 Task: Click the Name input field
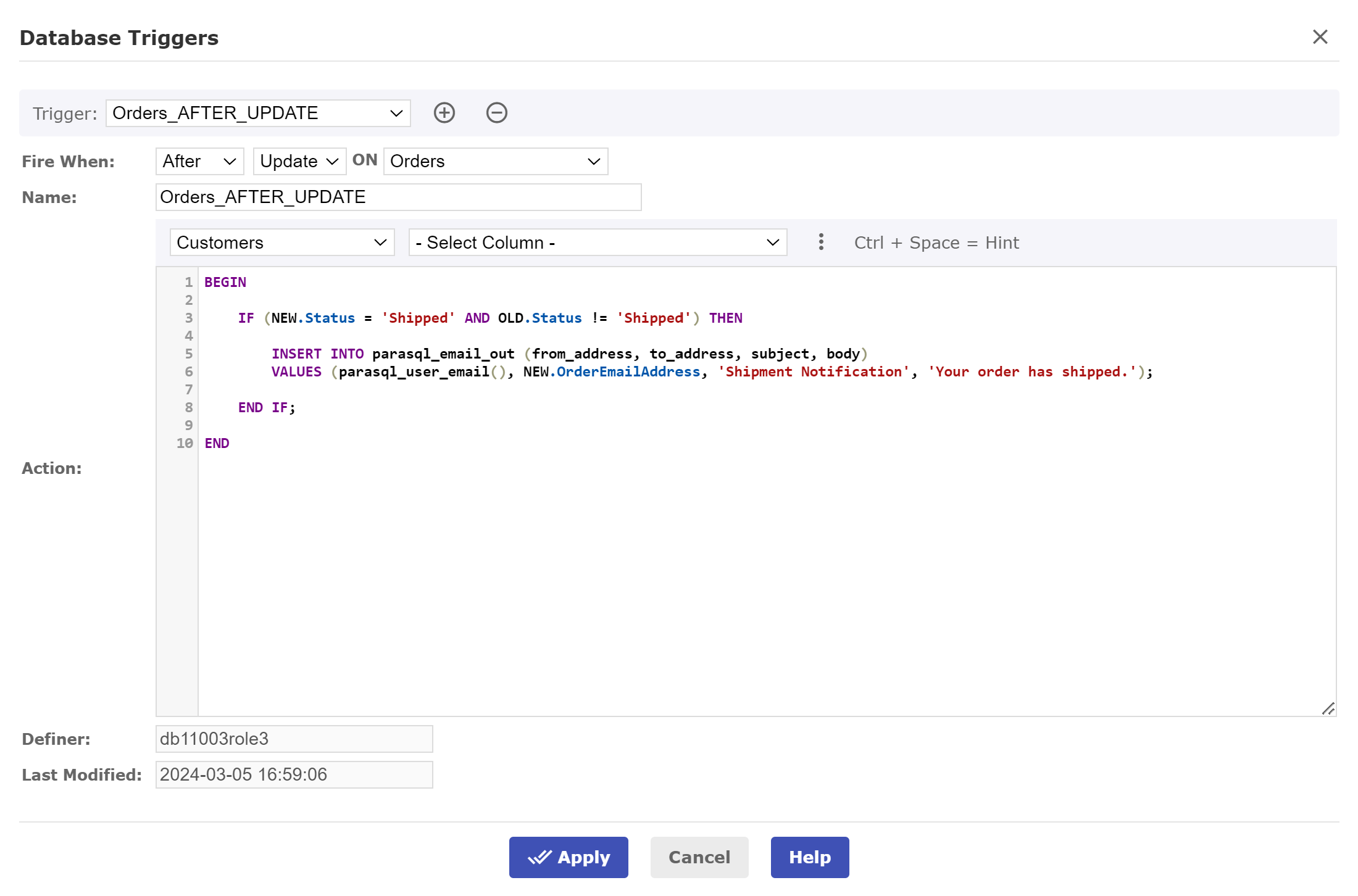(x=398, y=197)
